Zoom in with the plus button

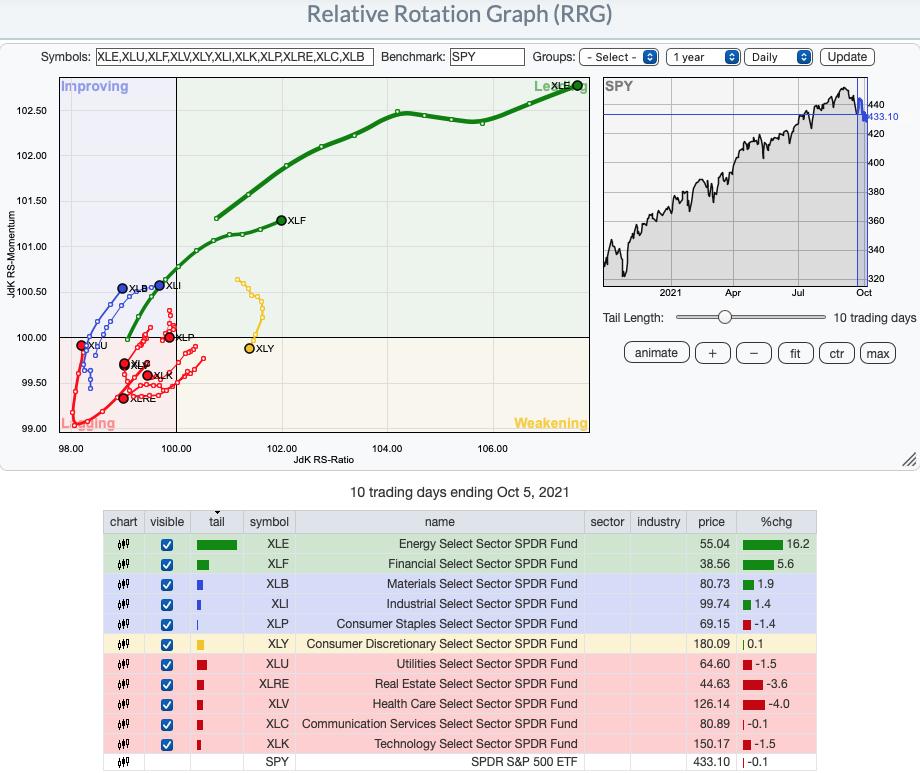[712, 353]
